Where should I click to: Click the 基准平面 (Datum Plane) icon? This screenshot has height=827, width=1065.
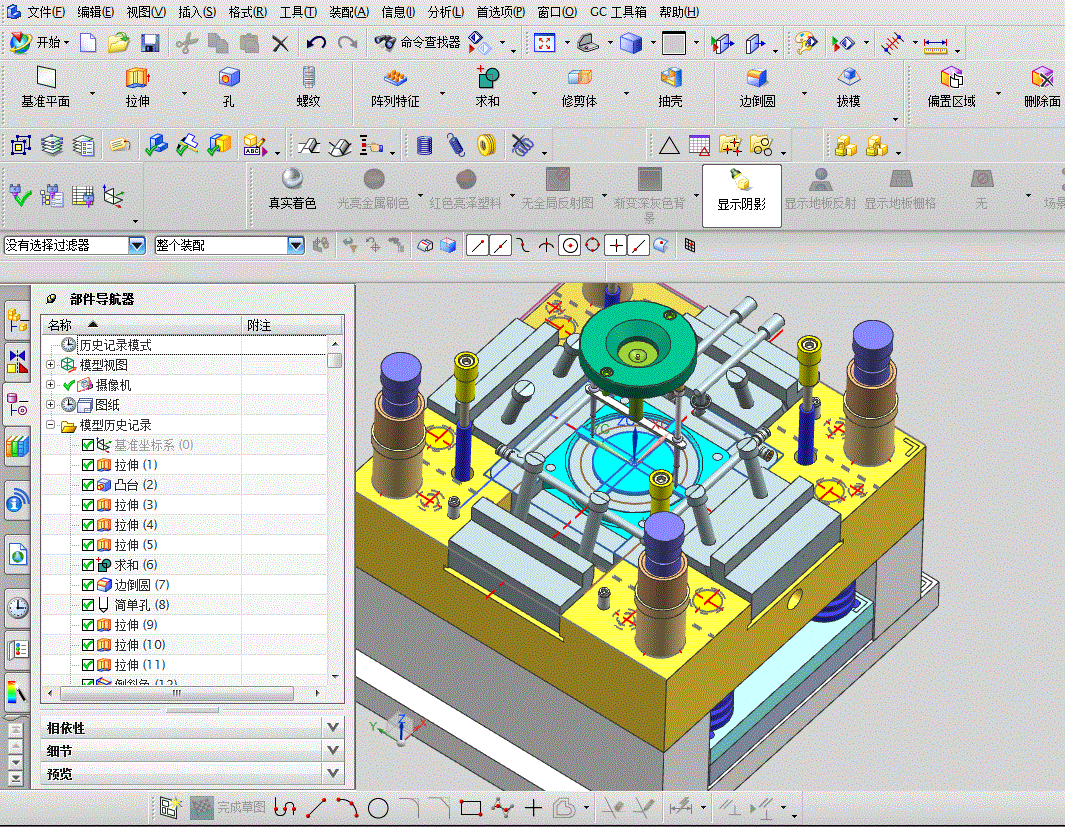[46, 78]
